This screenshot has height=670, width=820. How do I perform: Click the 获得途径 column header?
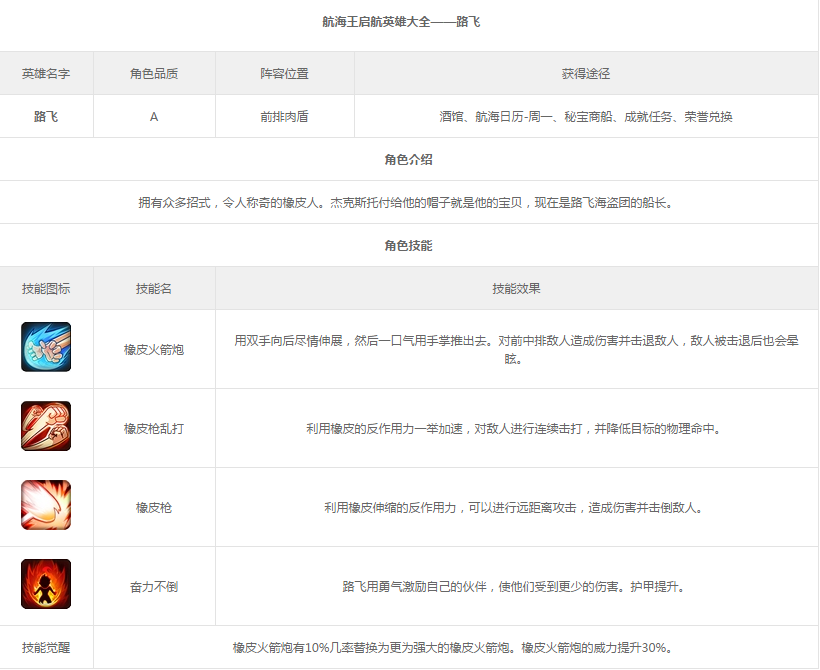point(586,74)
